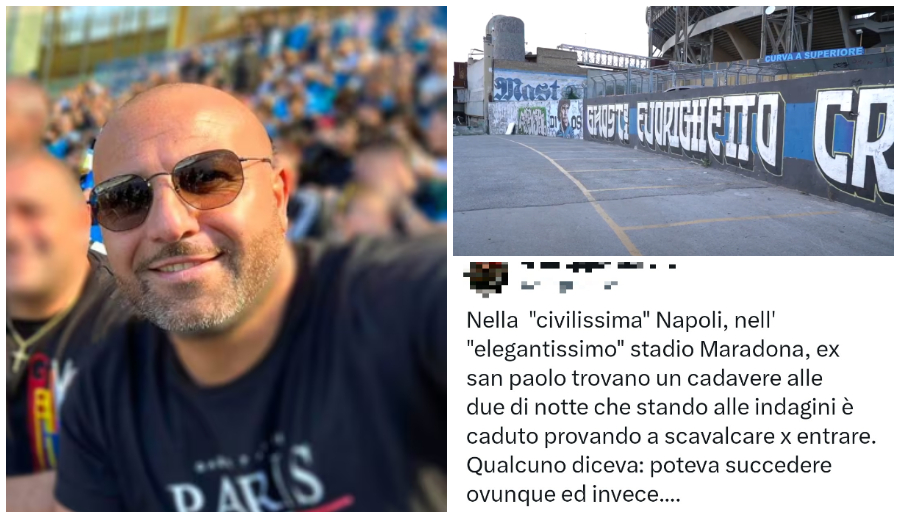Click the tweet line "ovunque ed invece...."
This screenshot has height=518, width=900.
tap(573, 494)
